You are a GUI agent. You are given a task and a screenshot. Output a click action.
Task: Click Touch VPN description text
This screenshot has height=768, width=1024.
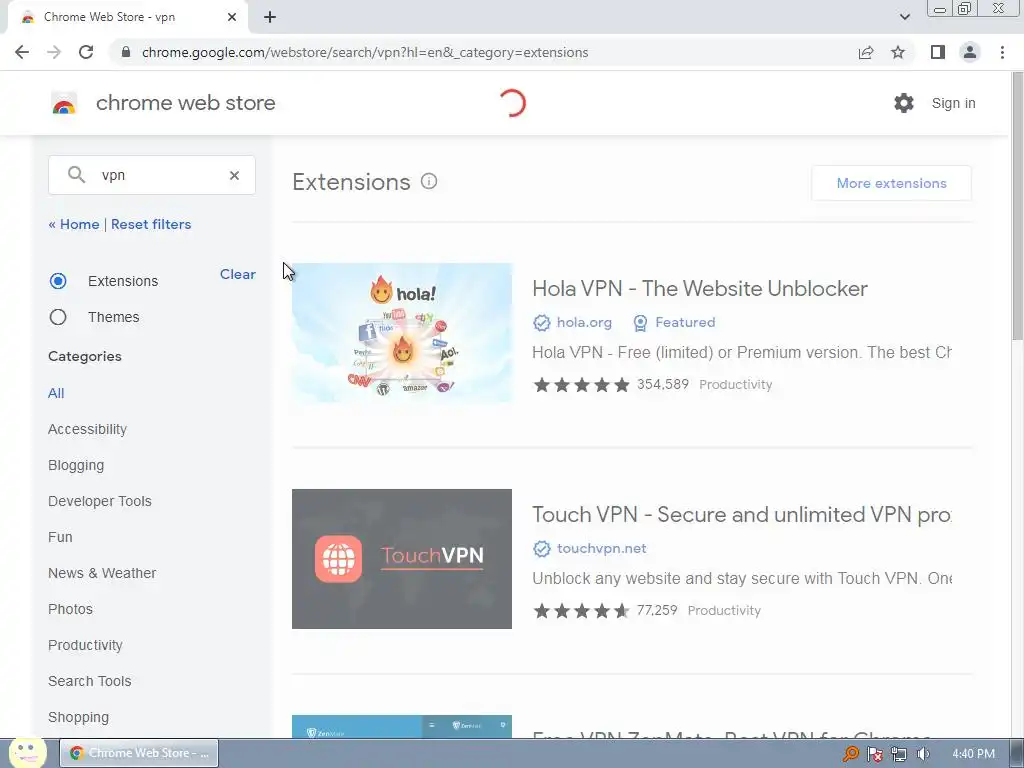point(742,579)
